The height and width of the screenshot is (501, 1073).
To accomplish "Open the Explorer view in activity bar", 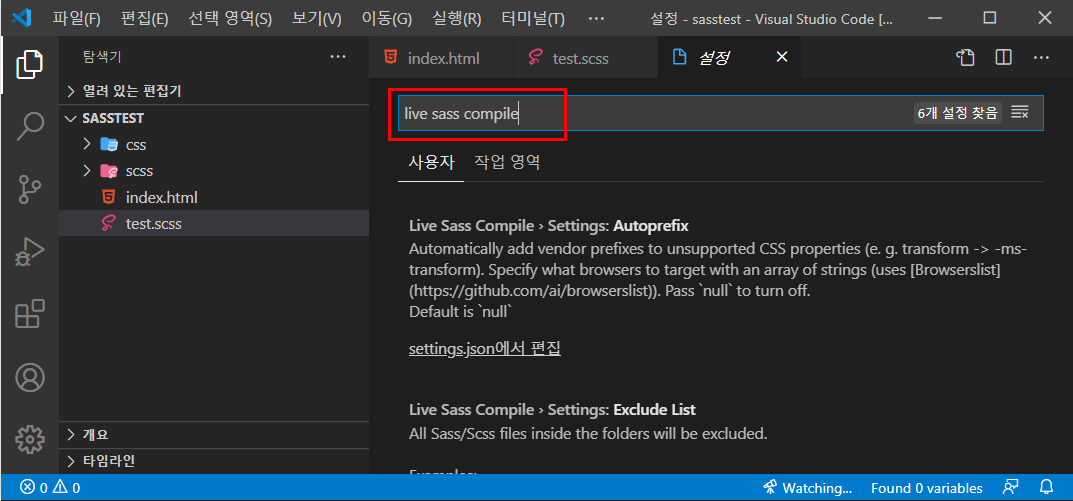I will [x=29, y=65].
